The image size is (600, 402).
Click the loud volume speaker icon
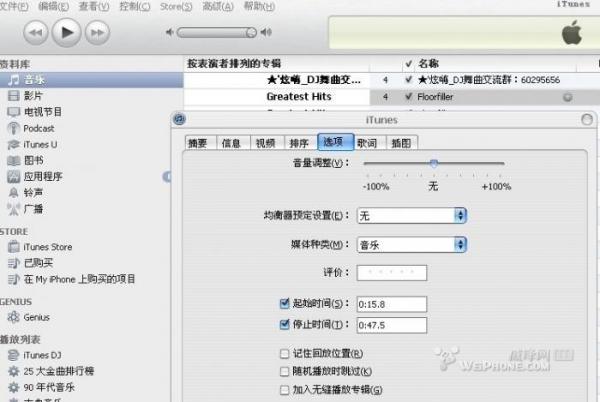click(266, 33)
